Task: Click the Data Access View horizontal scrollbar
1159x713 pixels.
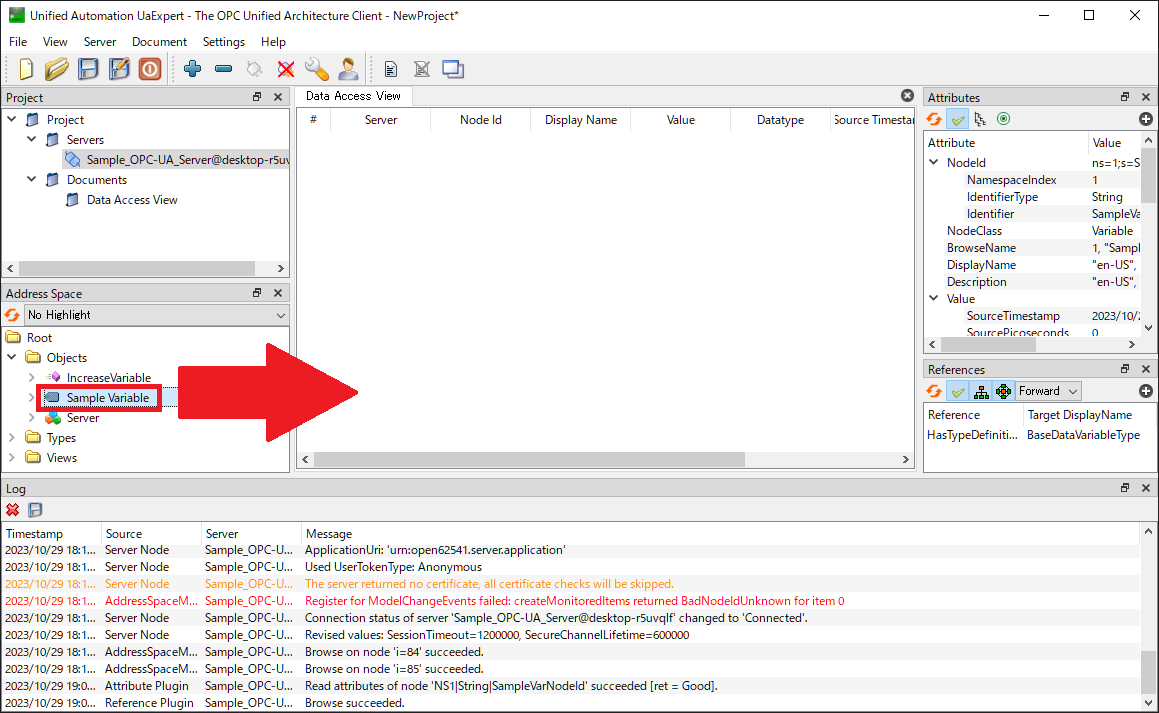Action: tap(529, 460)
